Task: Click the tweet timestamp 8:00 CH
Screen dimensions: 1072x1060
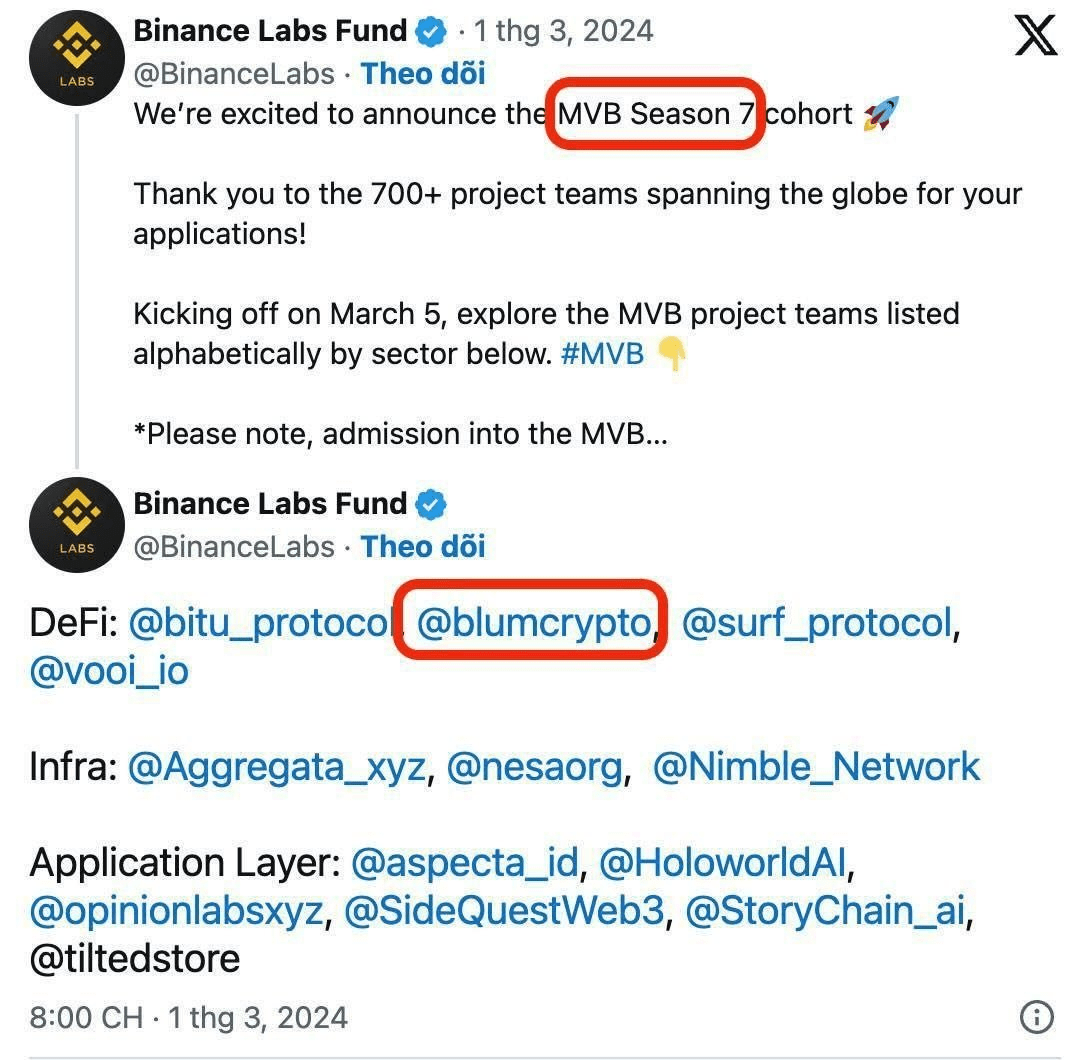Action: coord(86,1018)
